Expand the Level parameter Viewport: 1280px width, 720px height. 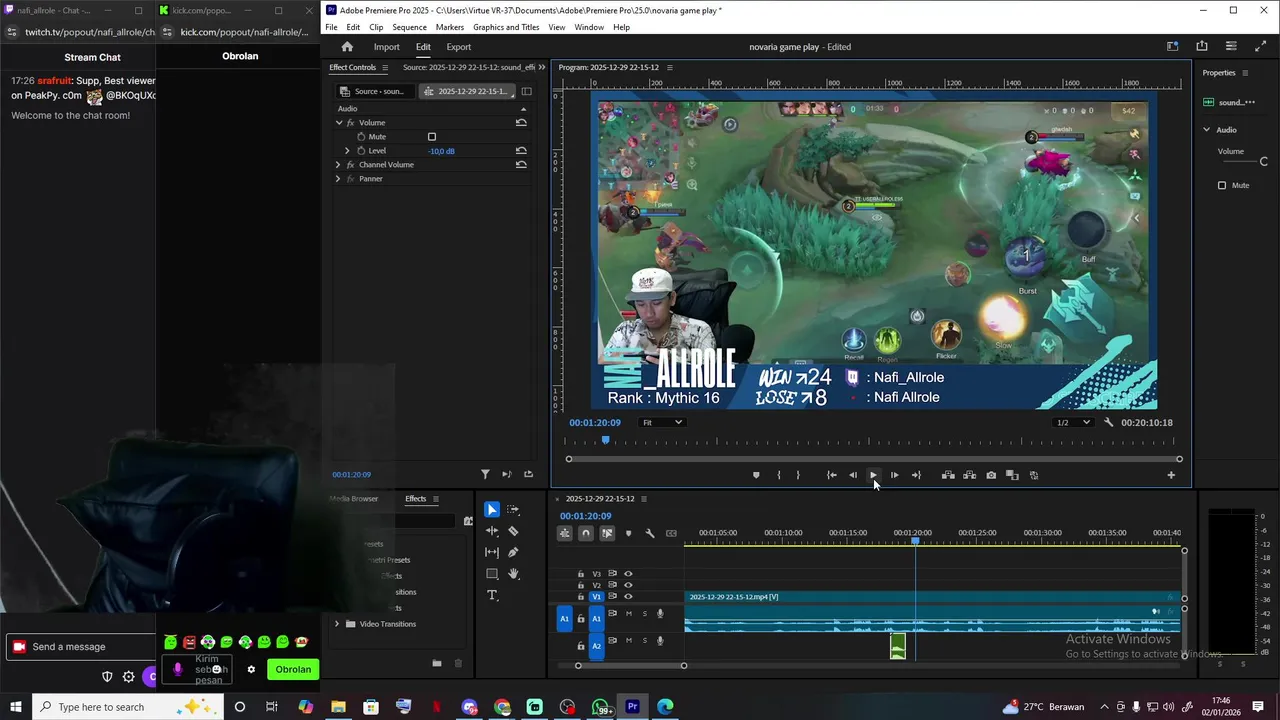(348, 151)
